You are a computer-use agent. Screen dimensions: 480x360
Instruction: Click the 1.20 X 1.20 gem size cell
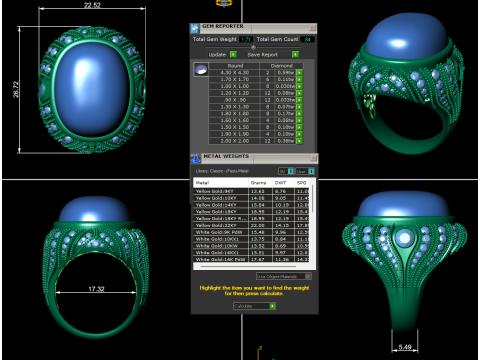coord(235,93)
